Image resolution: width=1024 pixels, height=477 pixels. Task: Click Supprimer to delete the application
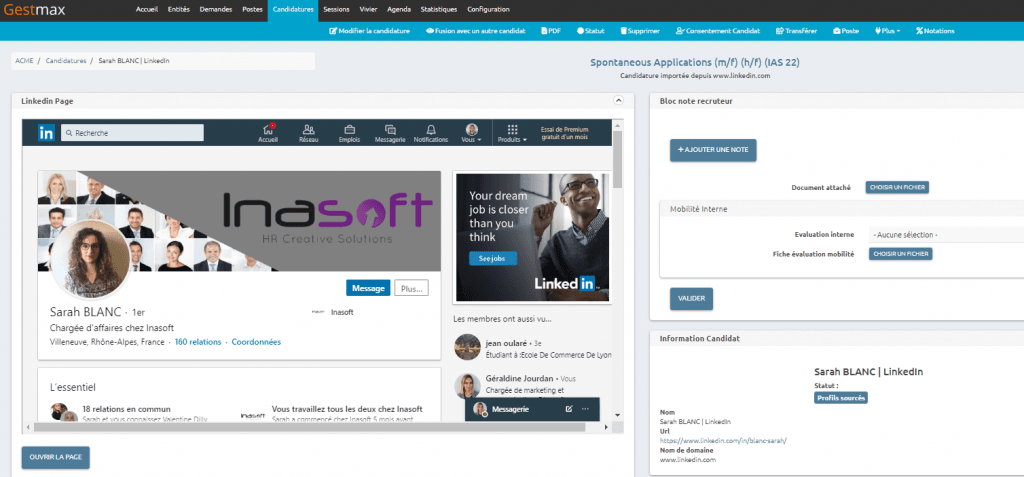[639, 31]
